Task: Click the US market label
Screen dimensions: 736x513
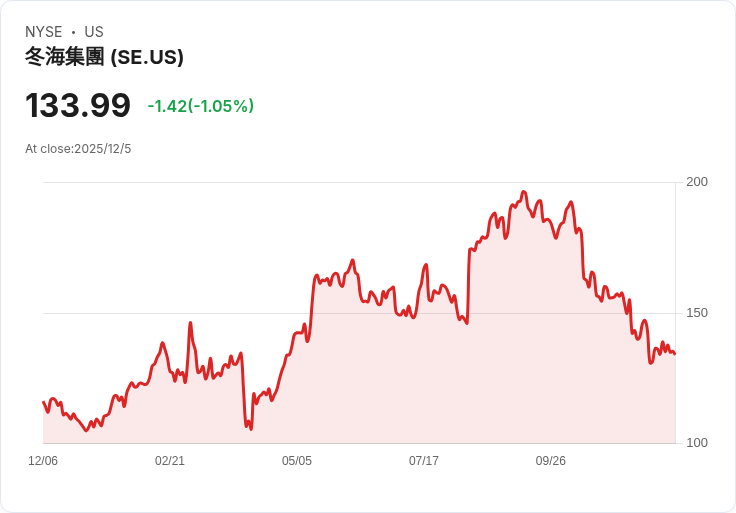Action: pos(94,32)
